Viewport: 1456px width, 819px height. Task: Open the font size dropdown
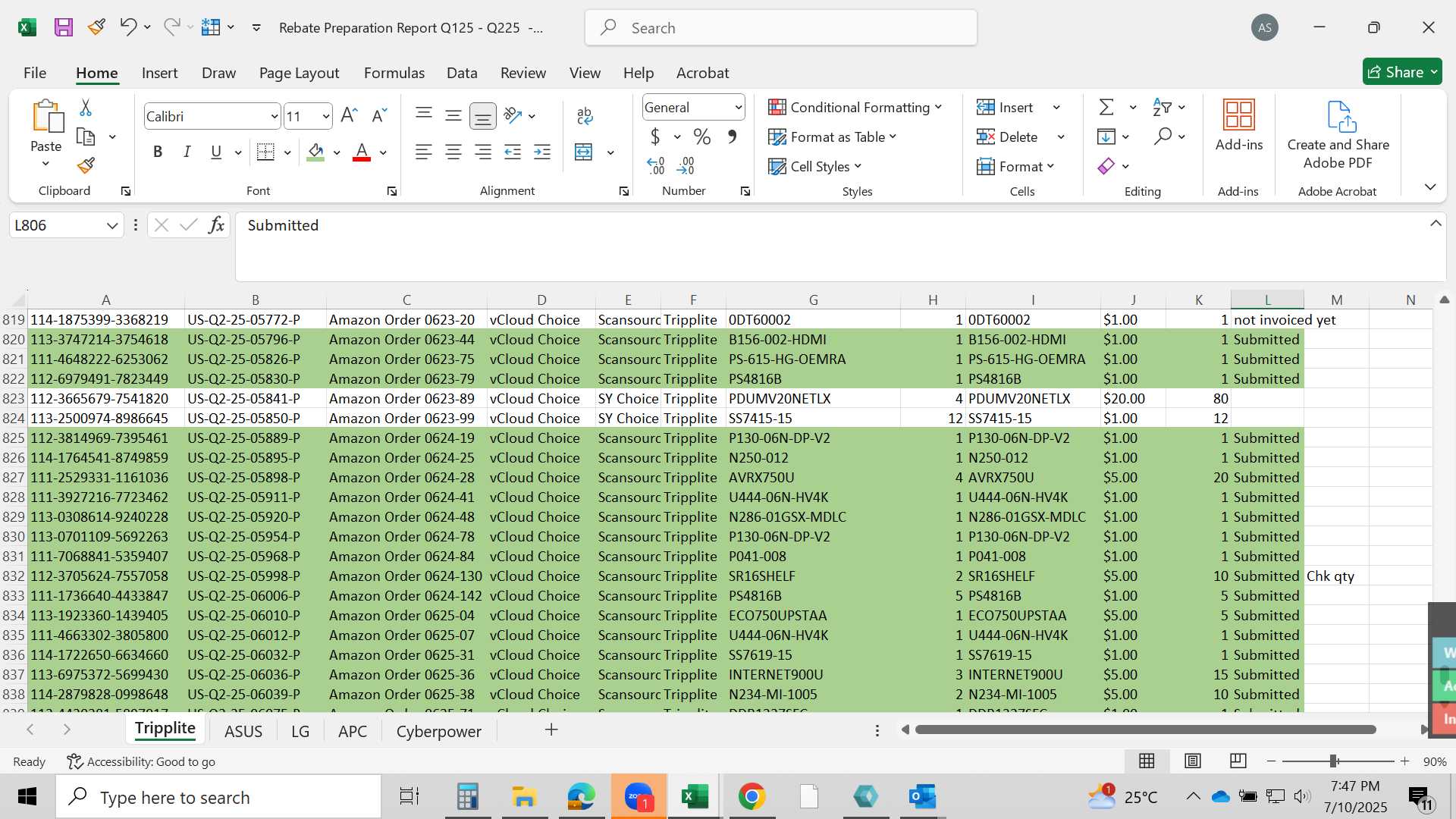pos(325,117)
